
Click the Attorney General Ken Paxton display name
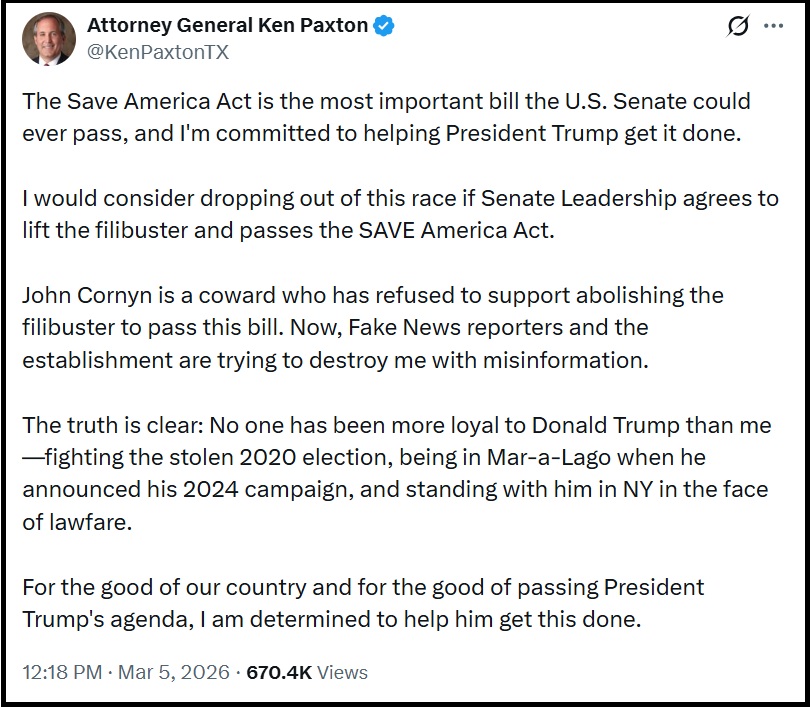pyautogui.click(x=227, y=26)
